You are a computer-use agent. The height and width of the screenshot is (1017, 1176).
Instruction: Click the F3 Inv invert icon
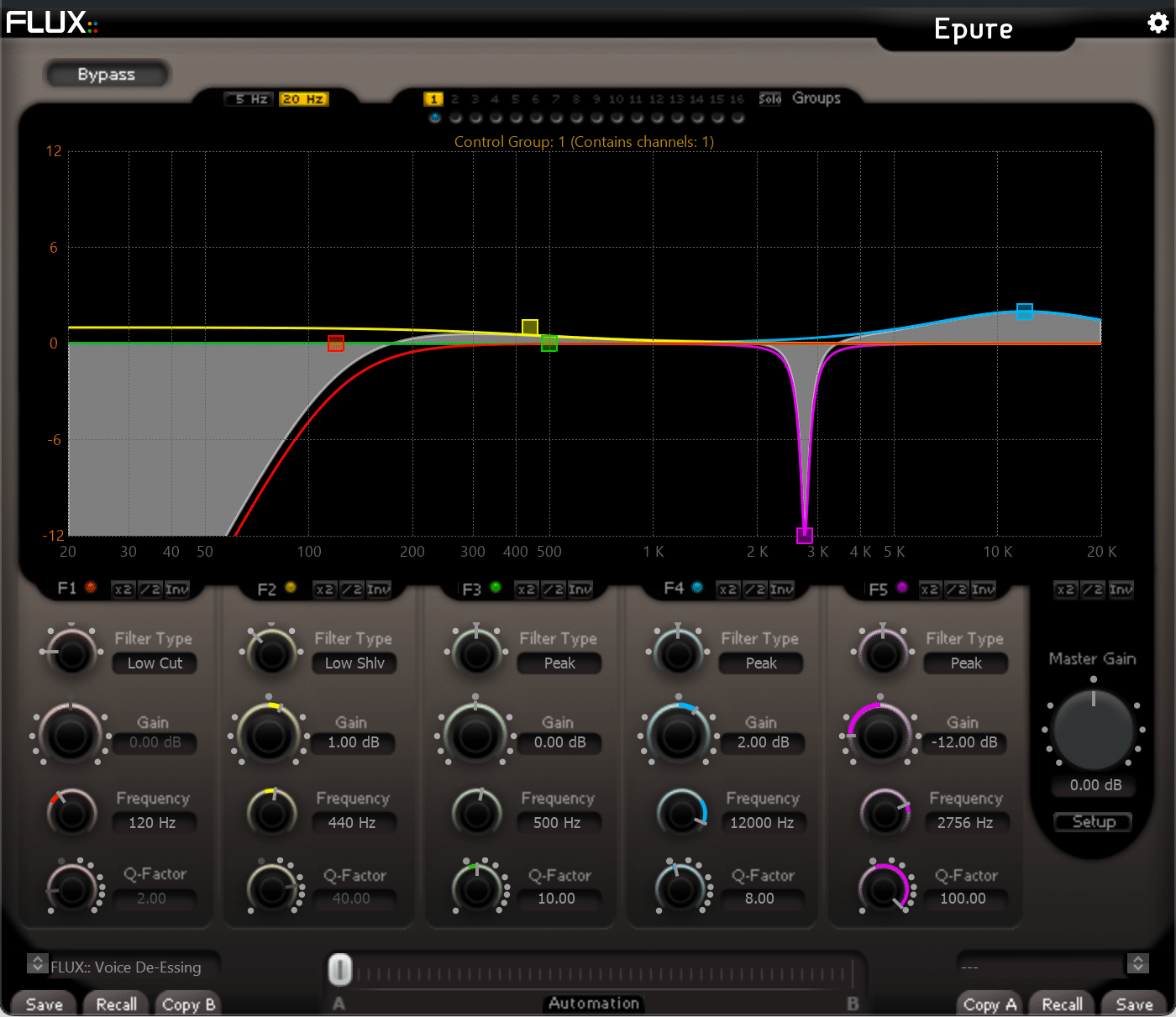tap(580, 590)
